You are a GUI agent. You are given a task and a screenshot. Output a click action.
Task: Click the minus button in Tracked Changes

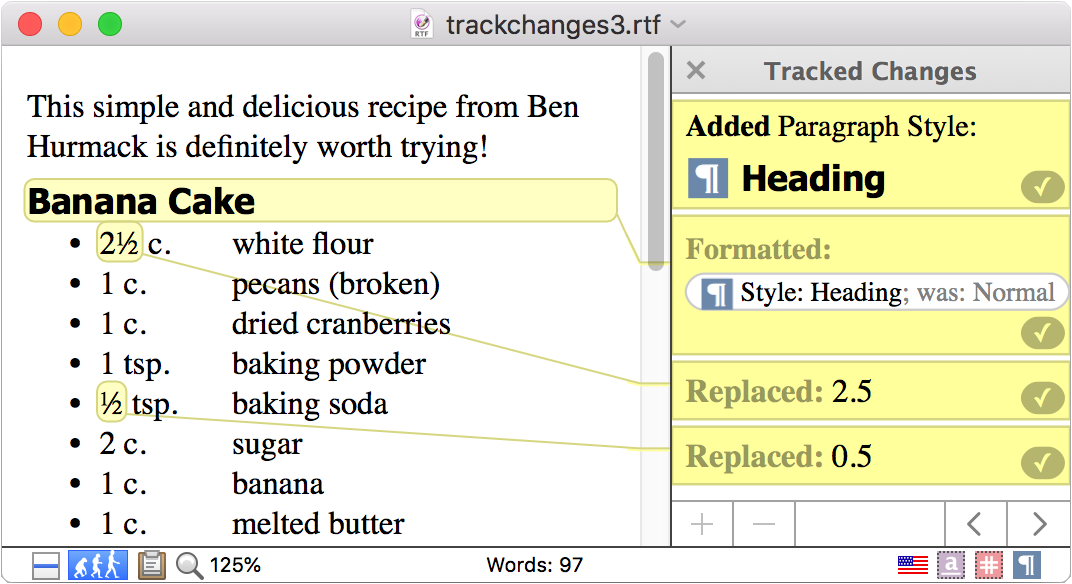[764, 524]
